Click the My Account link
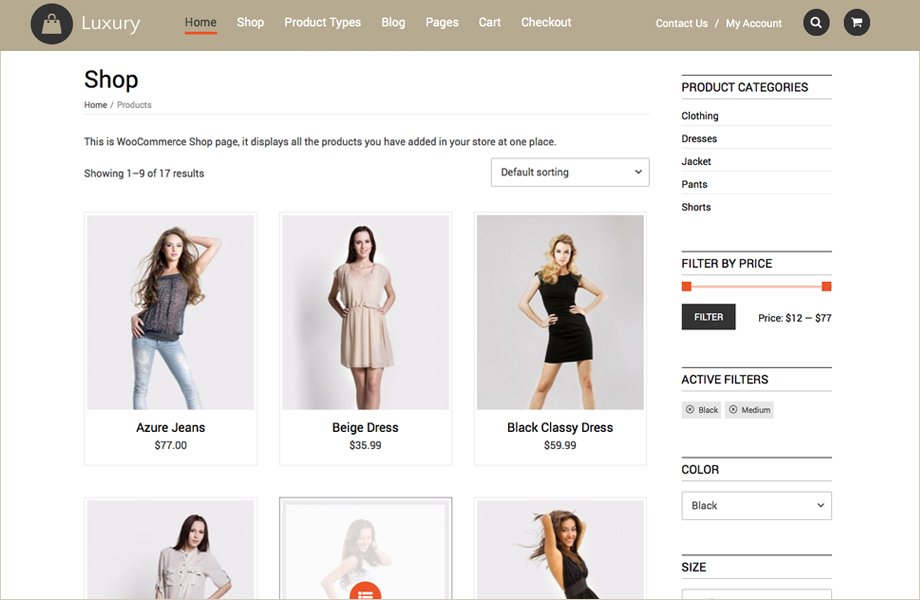This screenshot has height=600, width=920. [x=753, y=23]
